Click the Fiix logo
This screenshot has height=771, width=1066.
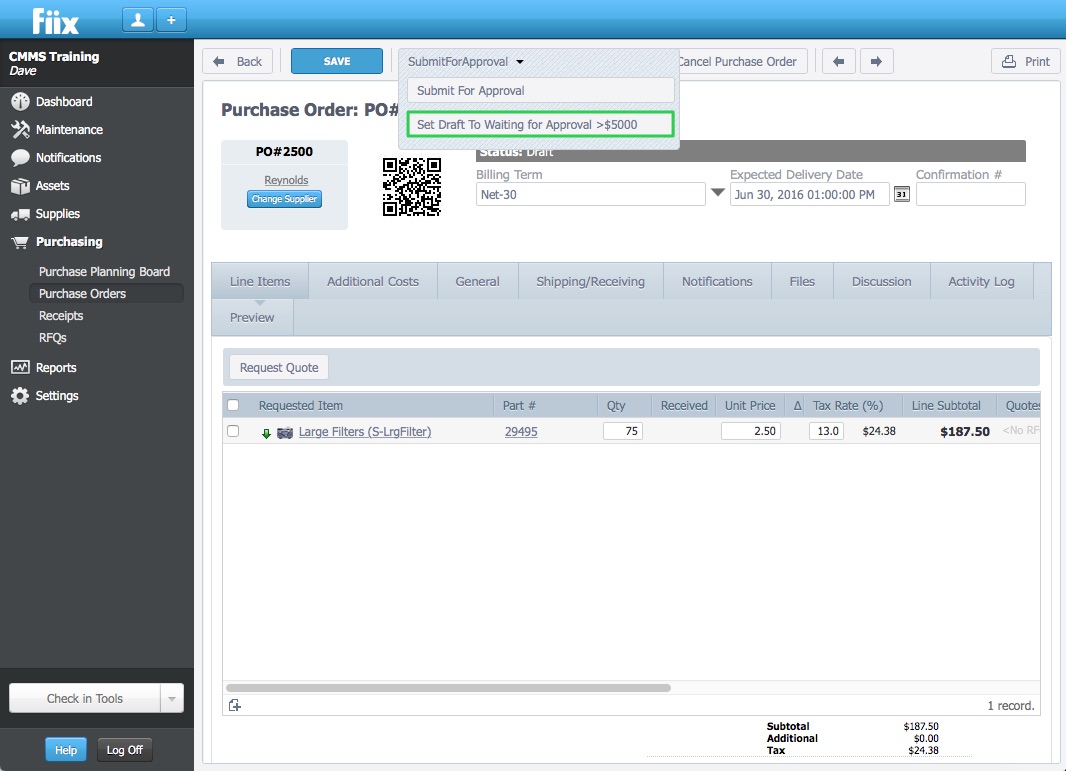pos(55,22)
